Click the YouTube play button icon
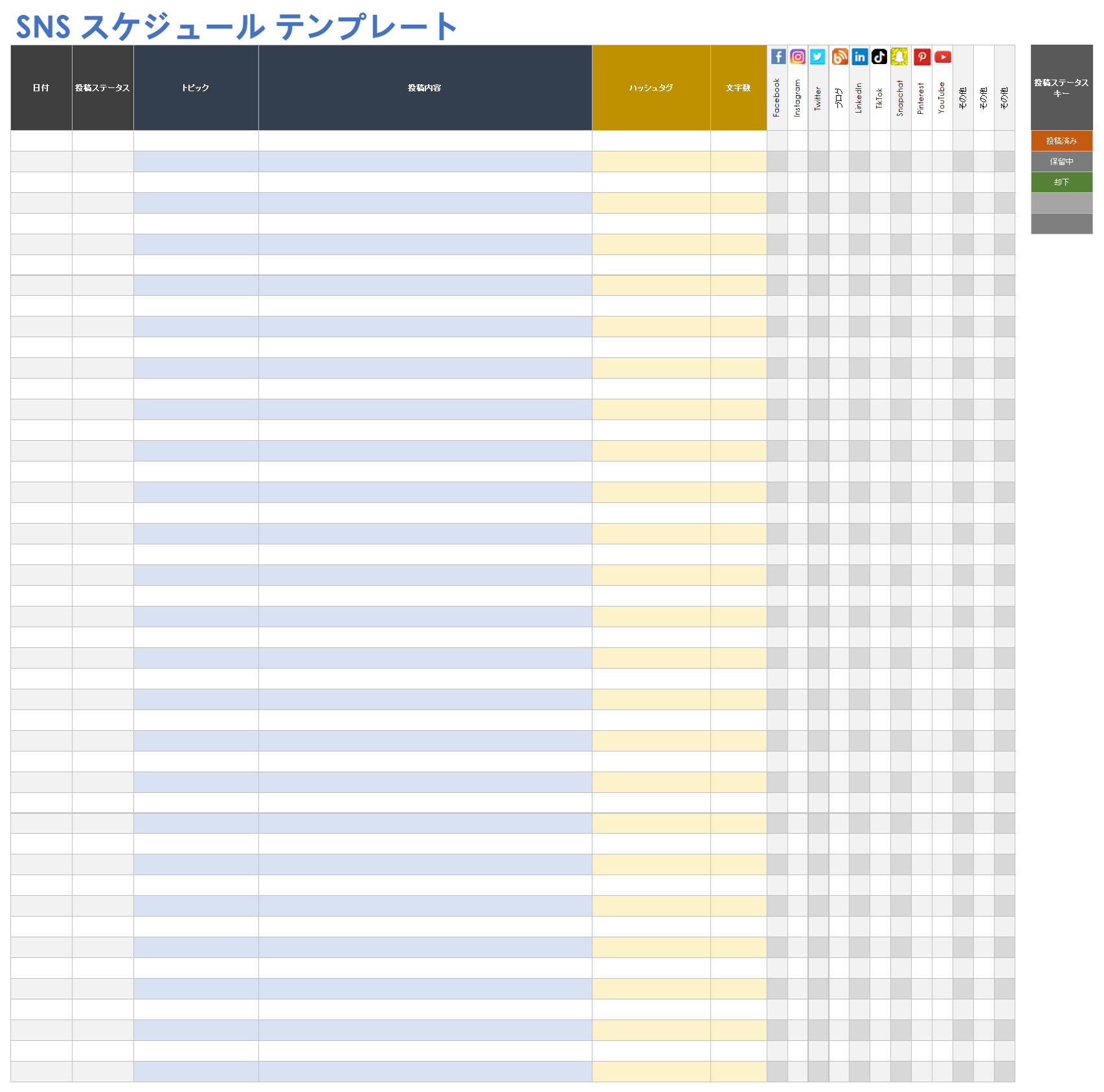 point(943,57)
